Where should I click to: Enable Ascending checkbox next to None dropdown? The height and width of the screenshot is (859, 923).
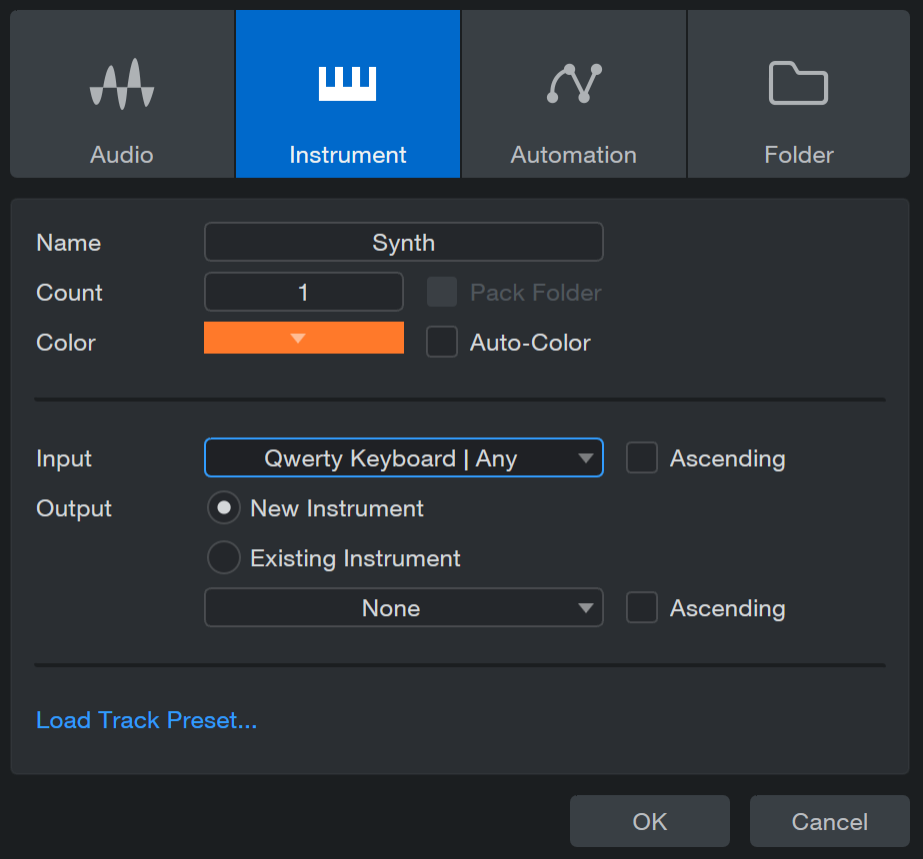pyautogui.click(x=642, y=608)
